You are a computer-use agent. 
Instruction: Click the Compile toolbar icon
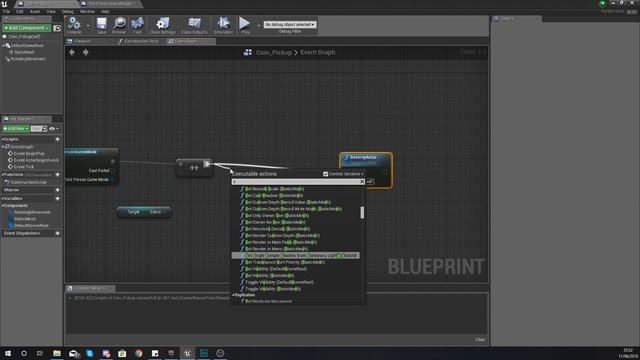(x=74, y=25)
